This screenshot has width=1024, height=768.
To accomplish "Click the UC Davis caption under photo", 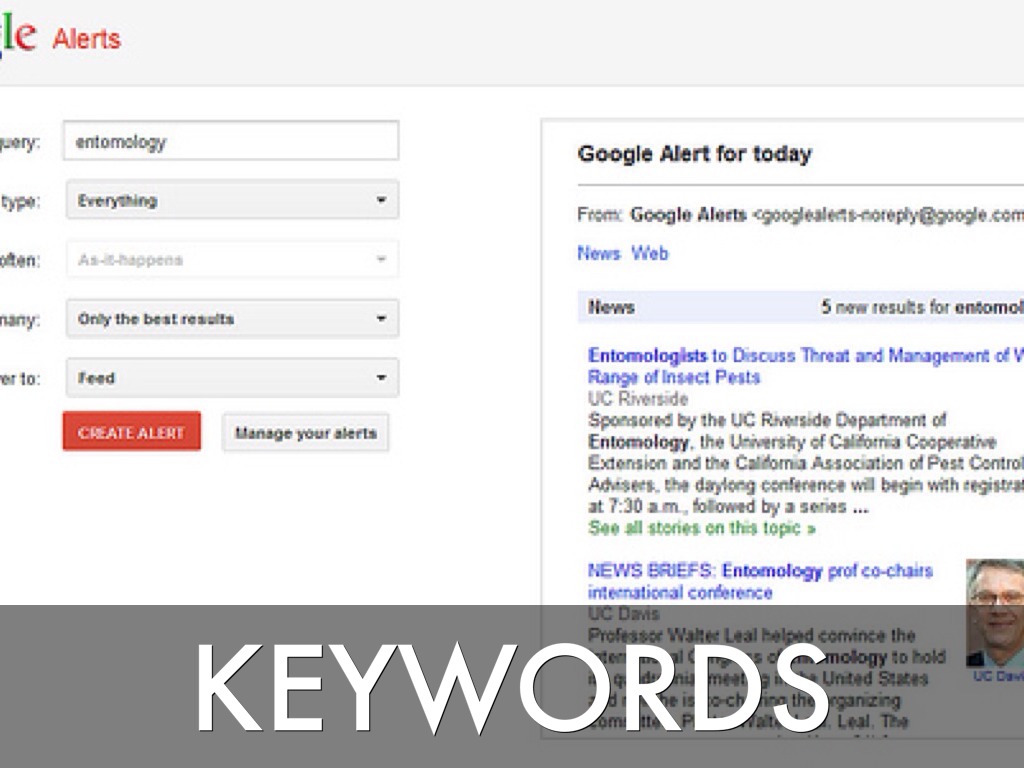I will 998,676.
